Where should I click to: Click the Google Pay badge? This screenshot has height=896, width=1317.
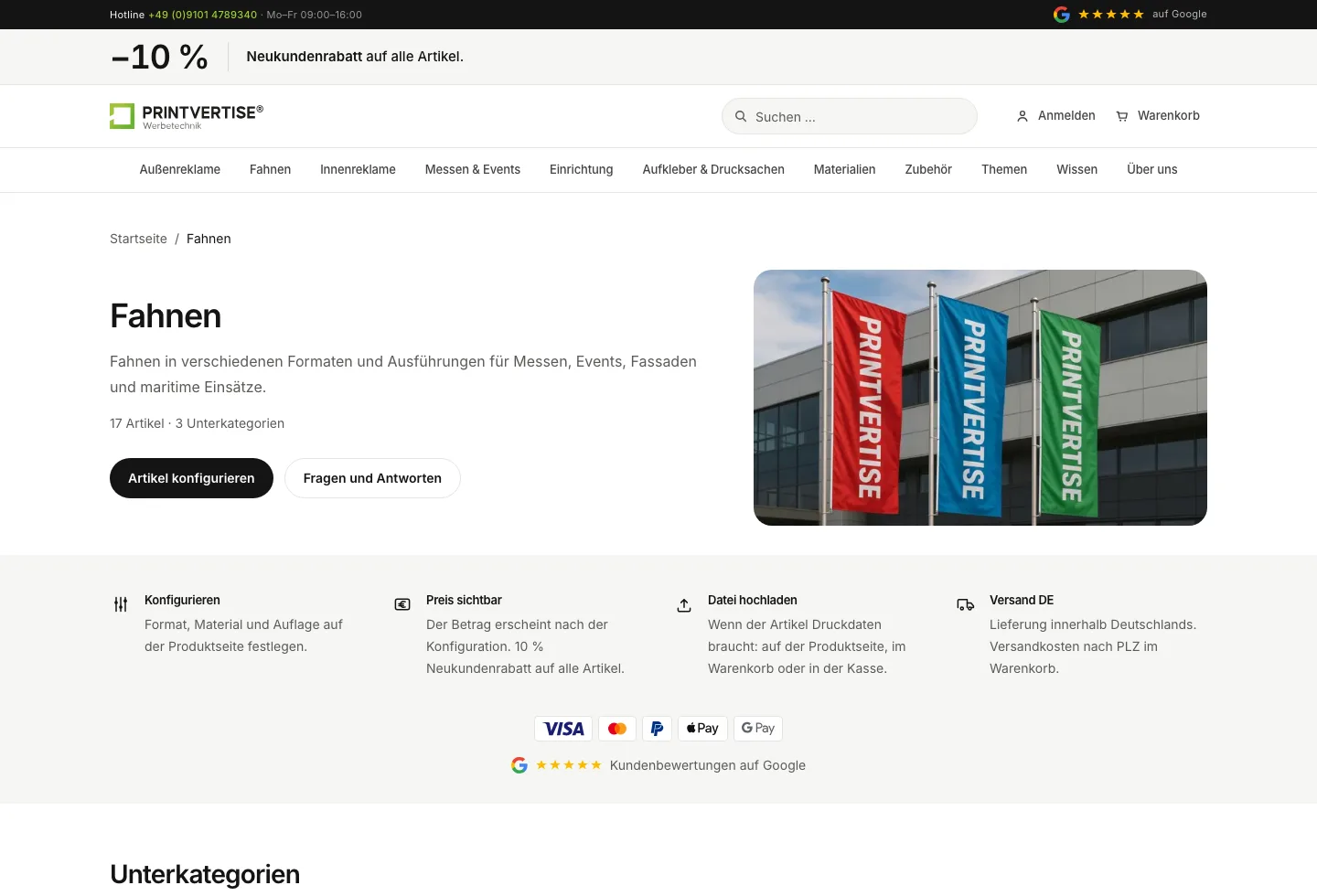point(757,729)
